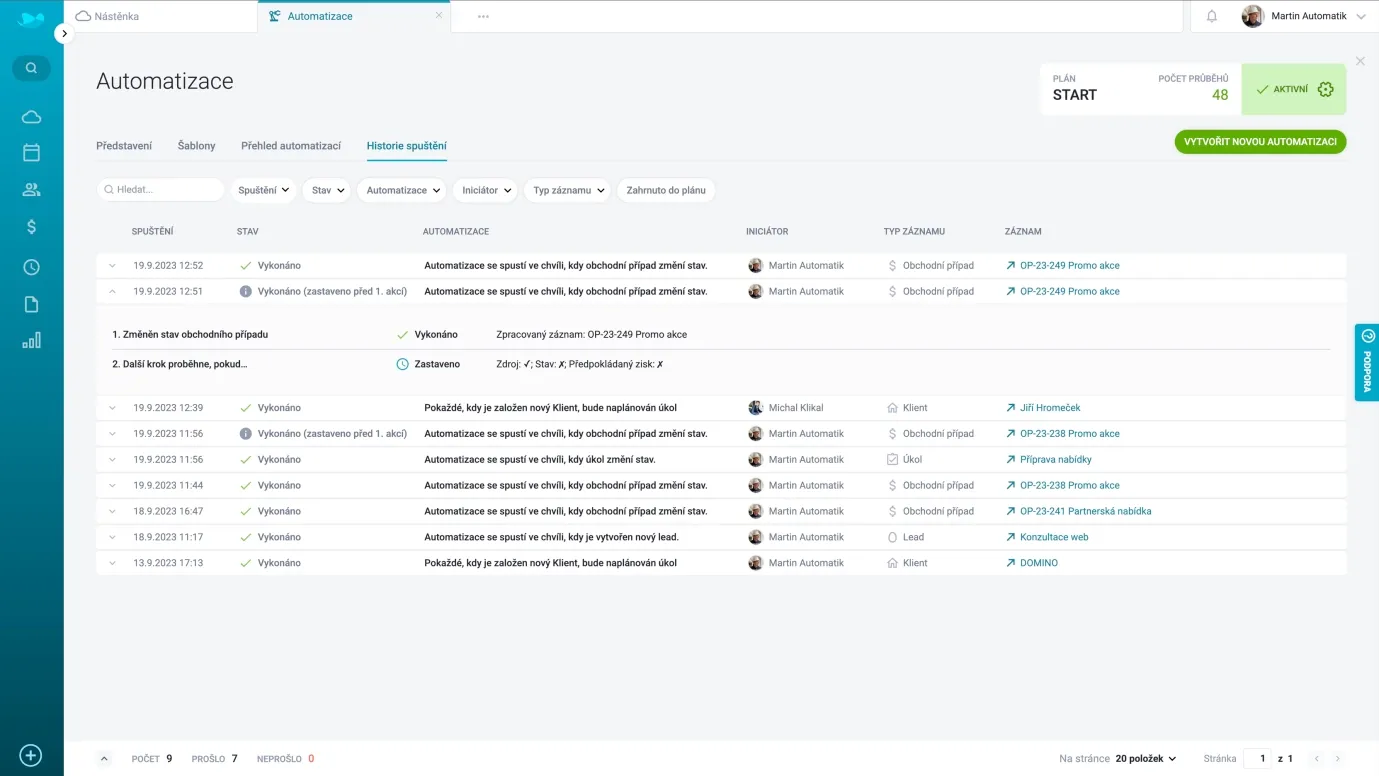Click the round plus button in sidebar

tap(31, 755)
